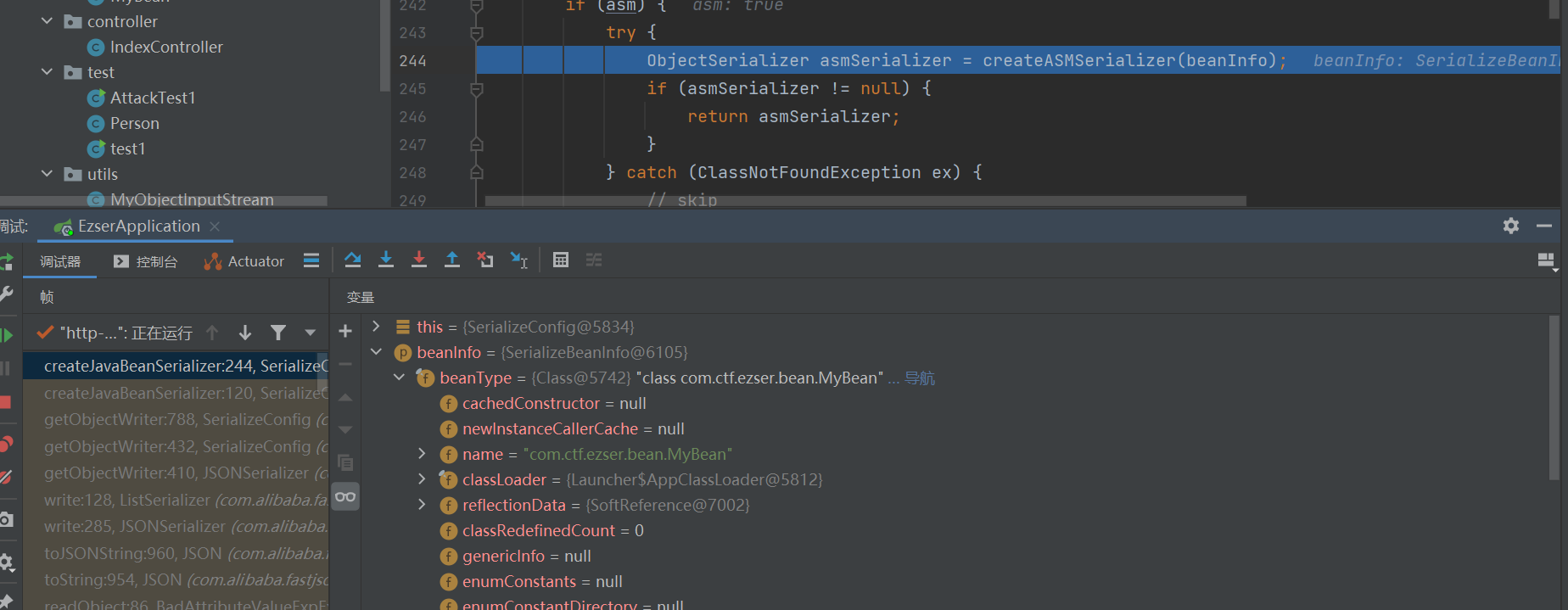Click the Step Over debugger icon
The width and height of the screenshot is (1568, 610).
click(353, 260)
